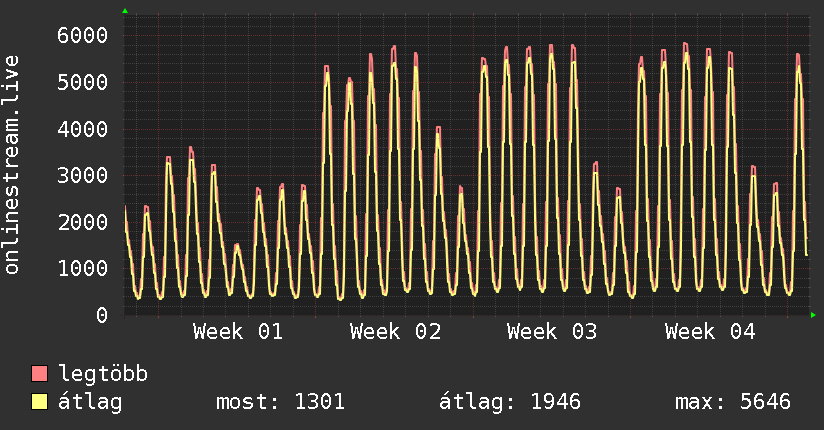Viewport: 824px width, 430px height.
Task: Click the Week 01 x-axis label
Action: (x=238, y=332)
